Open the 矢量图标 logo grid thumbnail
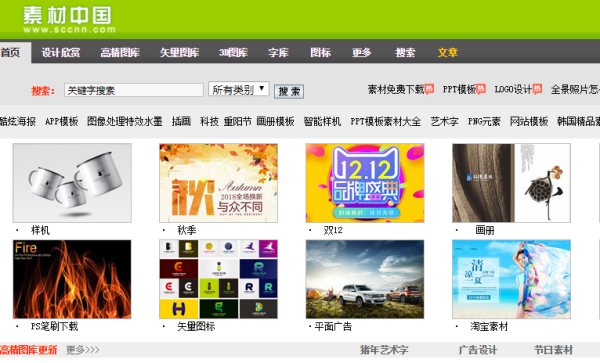This screenshot has height=363, width=600. click(218, 279)
